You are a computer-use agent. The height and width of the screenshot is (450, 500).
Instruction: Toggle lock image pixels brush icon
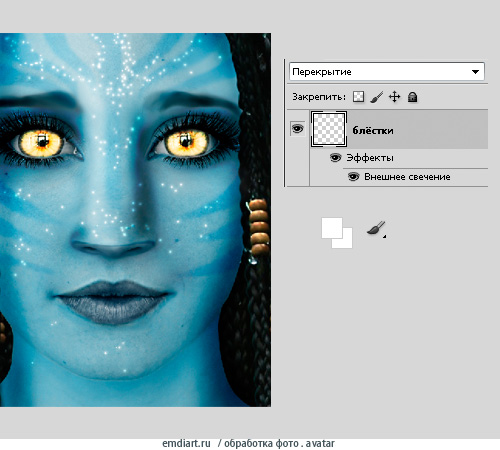point(377,97)
